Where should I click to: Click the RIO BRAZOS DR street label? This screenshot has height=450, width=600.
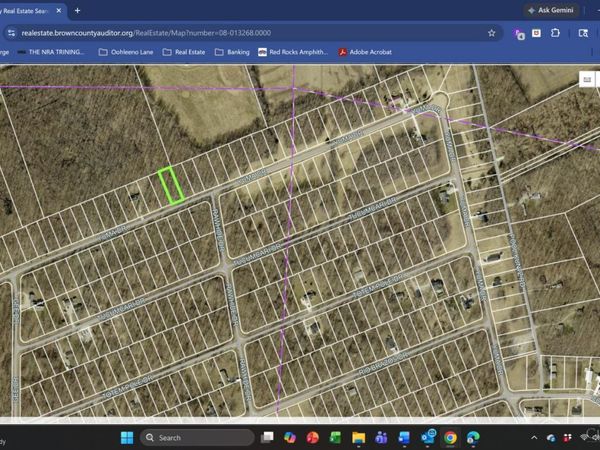click(x=383, y=364)
